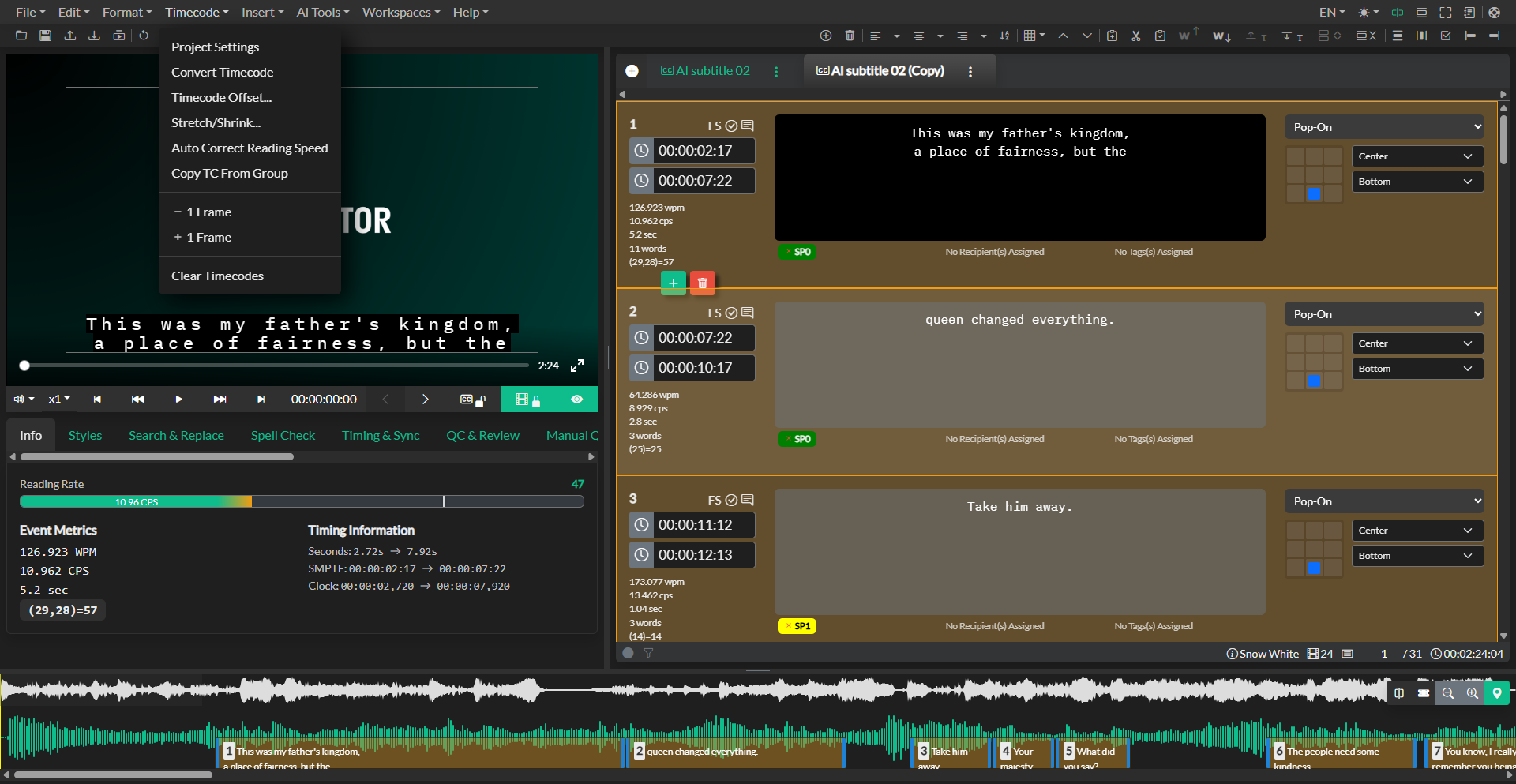Select the scissors cut icon in the toolbar
This screenshot has width=1516, height=784.
click(1135, 36)
